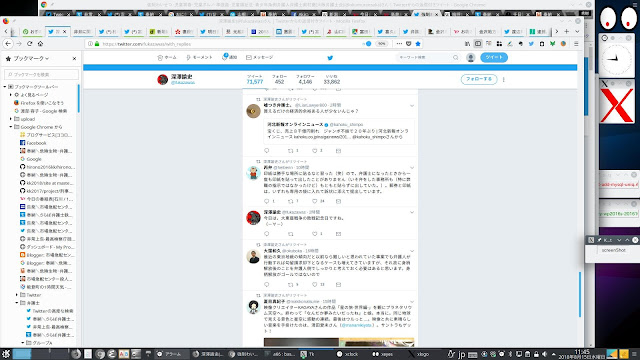Expand the Twitter bookmark folder
Screen dimensions: 640x360
17,295
